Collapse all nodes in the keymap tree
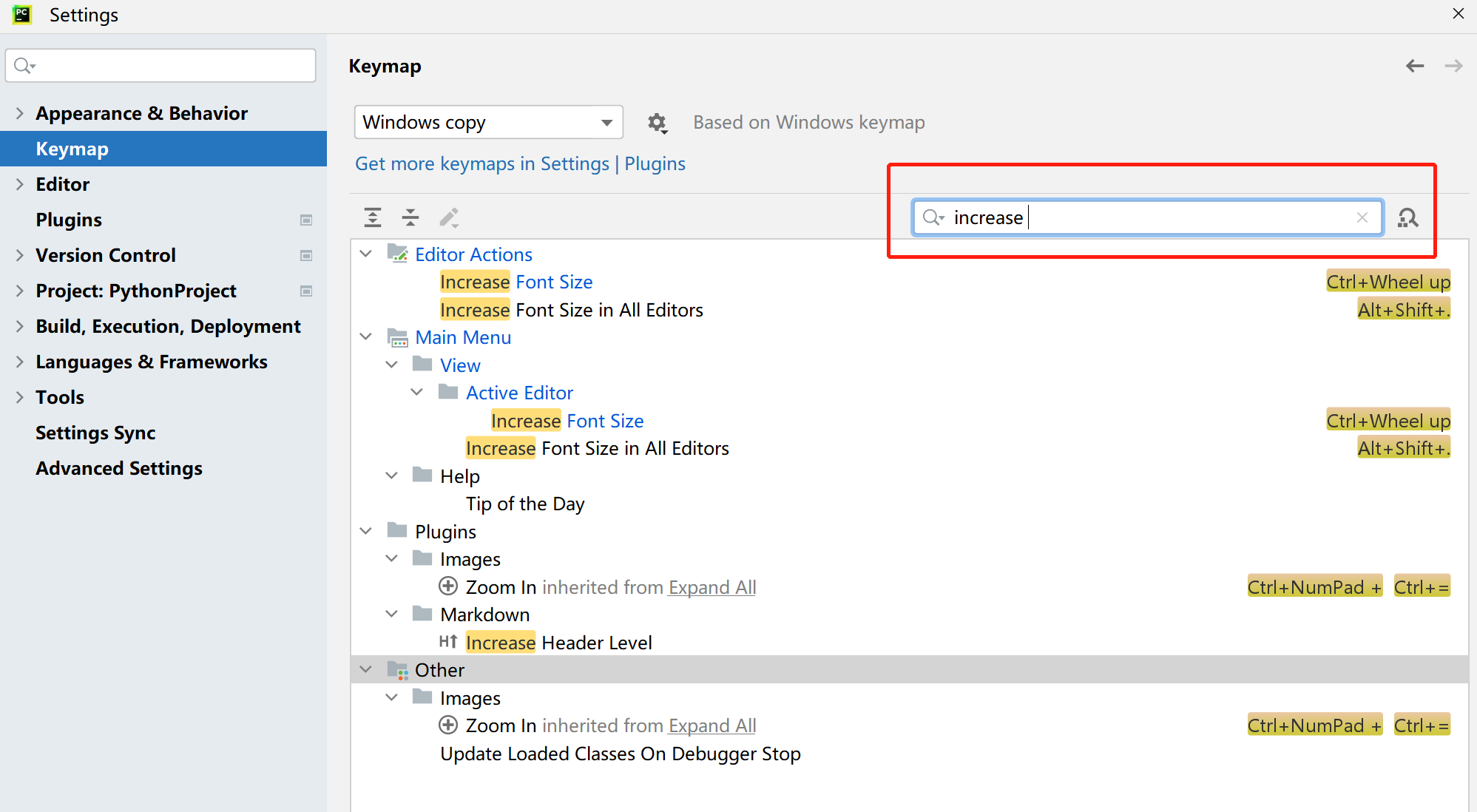Viewport: 1477px width, 812px height. click(410, 217)
